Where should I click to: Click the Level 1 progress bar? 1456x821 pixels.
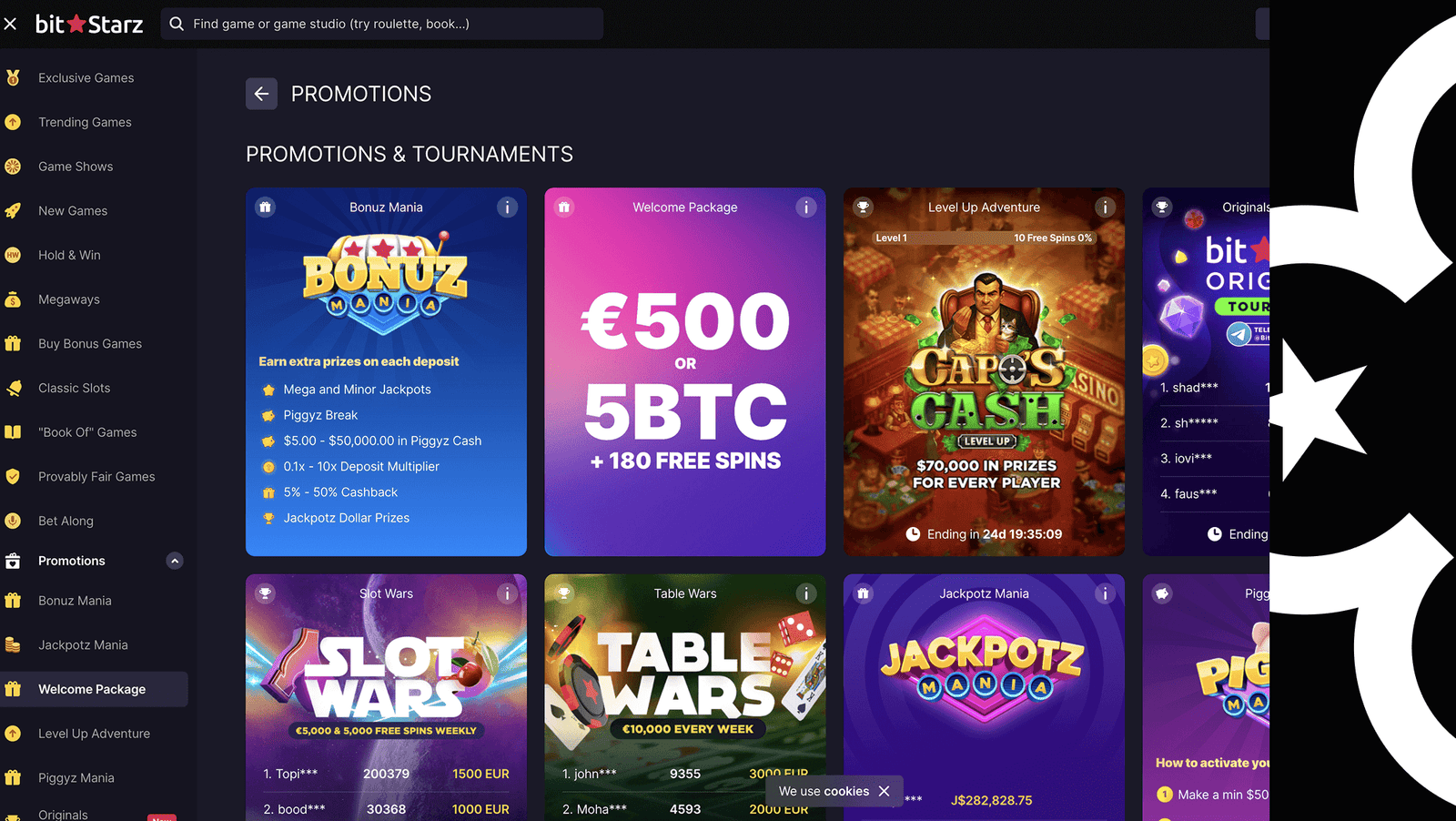983,238
